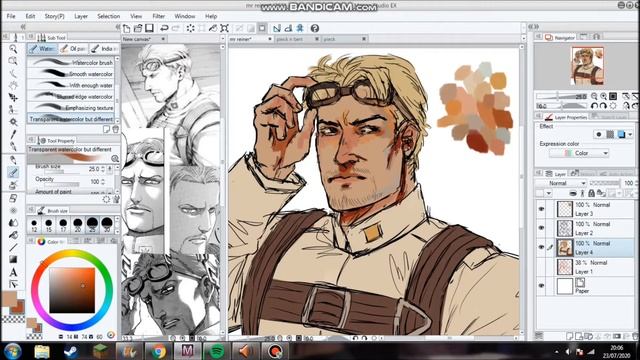Image resolution: width=640 pixels, height=360 pixels.
Task: Click the Save toolbar icon
Action: 149,28
